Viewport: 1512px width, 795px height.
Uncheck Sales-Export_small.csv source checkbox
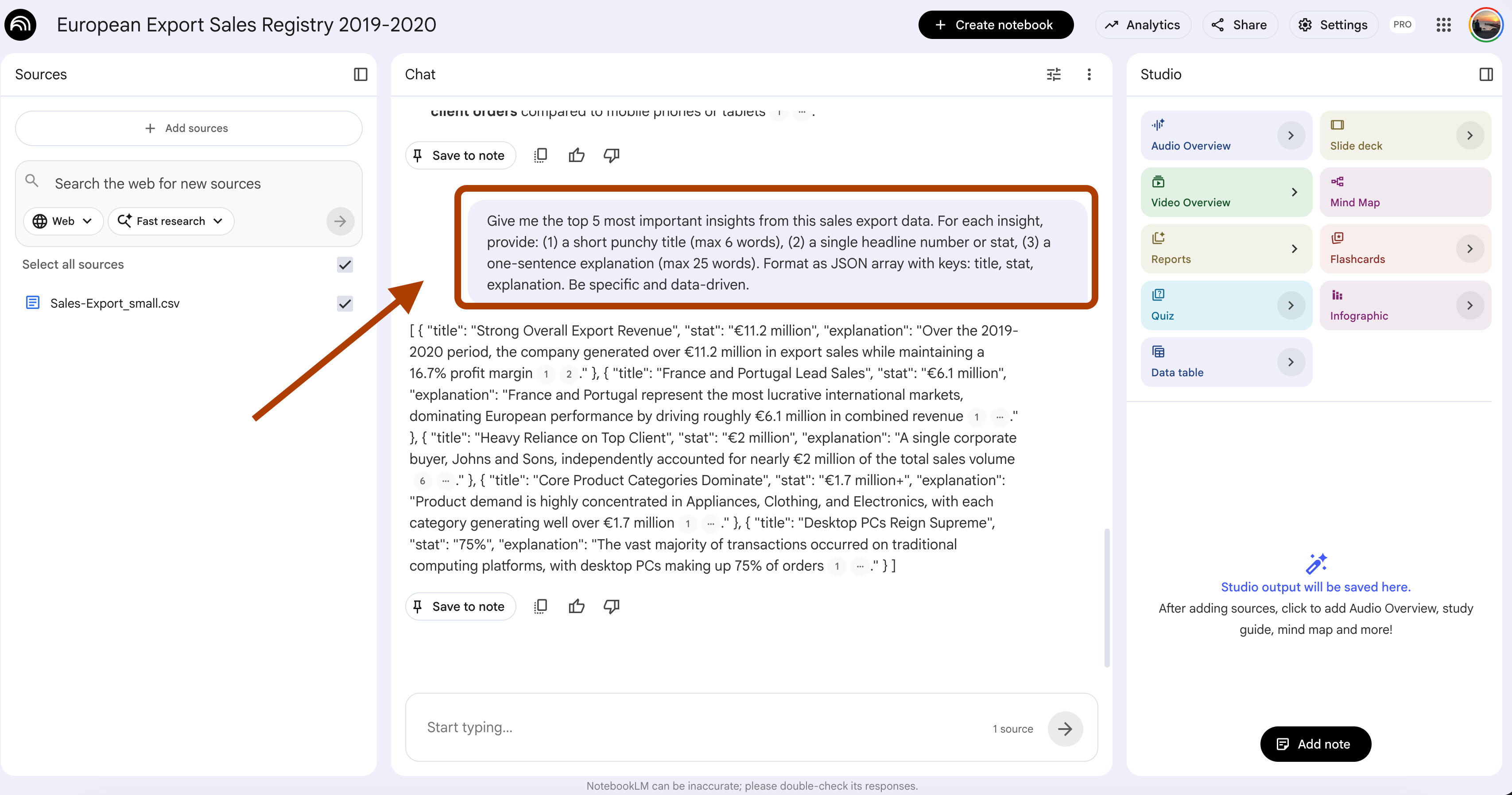pyautogui.click(x=345, y=303)
